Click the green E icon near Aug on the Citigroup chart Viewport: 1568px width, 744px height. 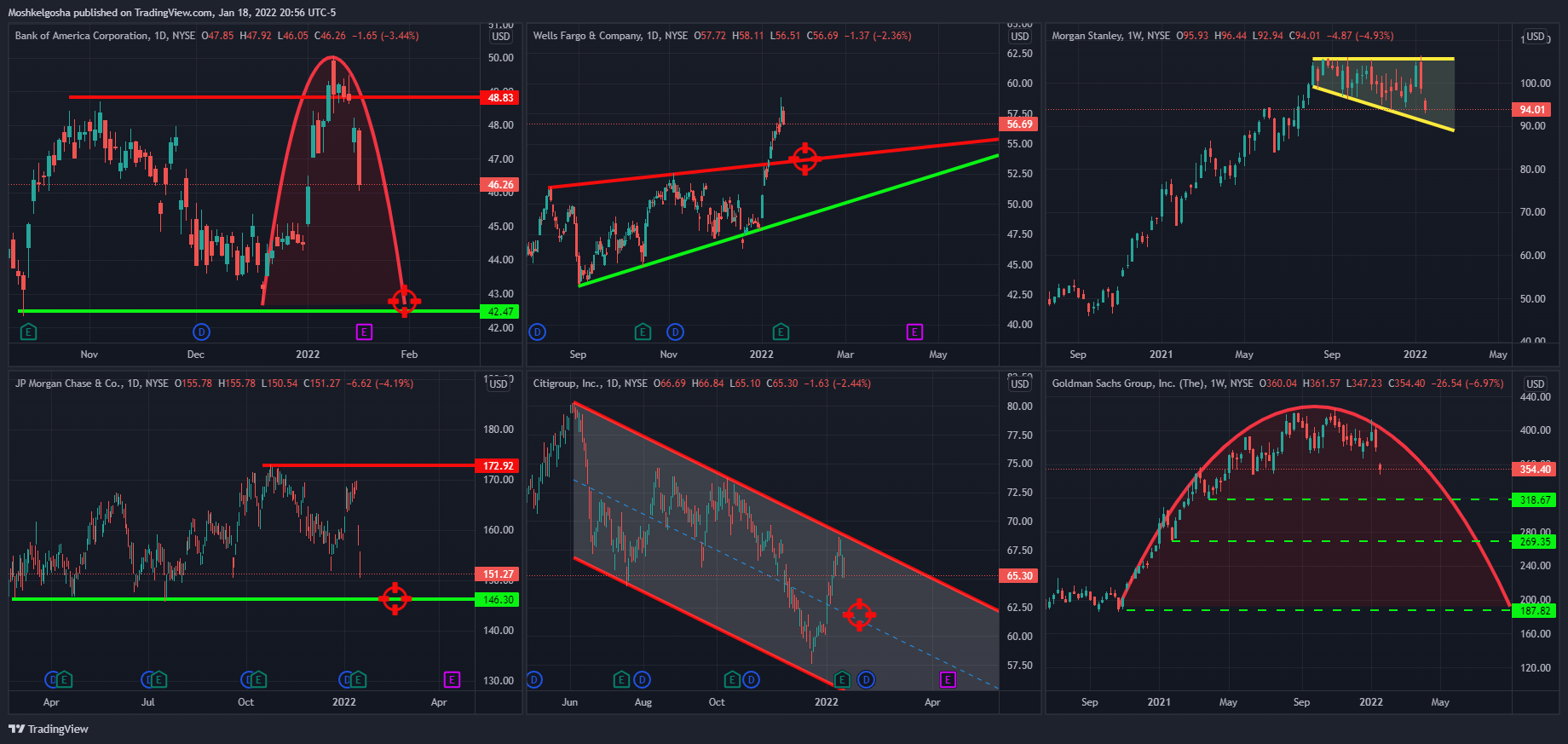tap(622, 680)
